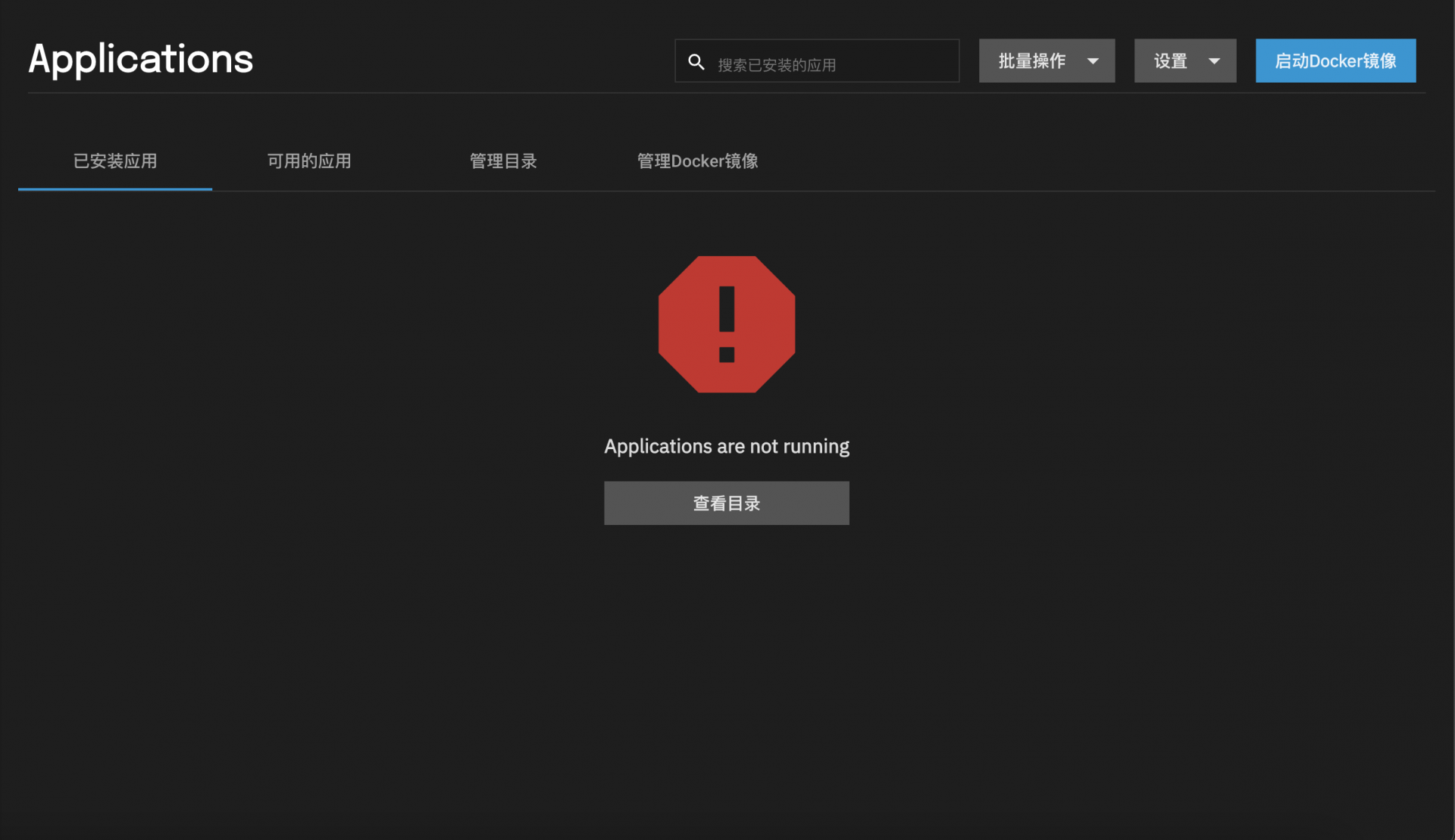Click the Applications page heading
Screen dimensions: 1455x840
pos(141,59)
